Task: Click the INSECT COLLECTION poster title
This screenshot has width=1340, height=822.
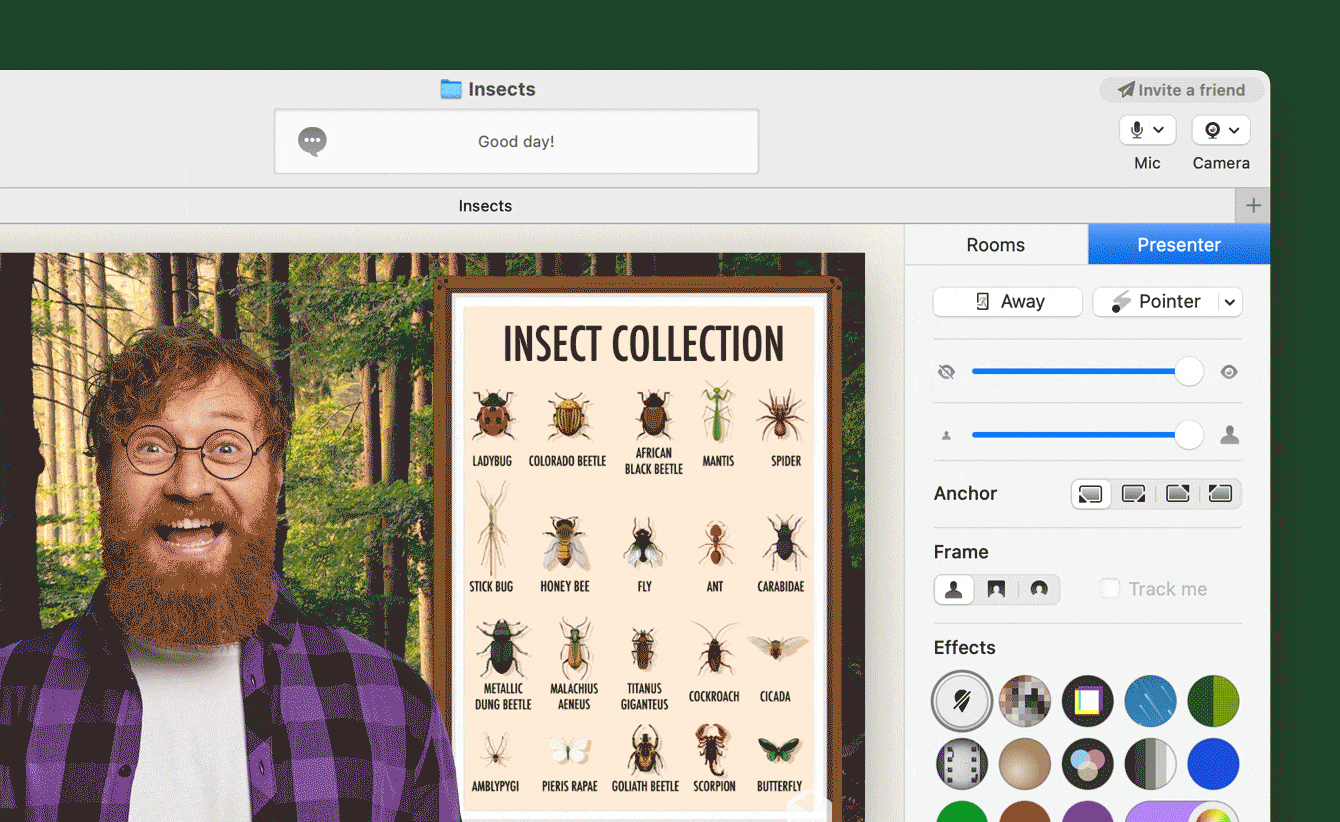Action: coord(643,344)
